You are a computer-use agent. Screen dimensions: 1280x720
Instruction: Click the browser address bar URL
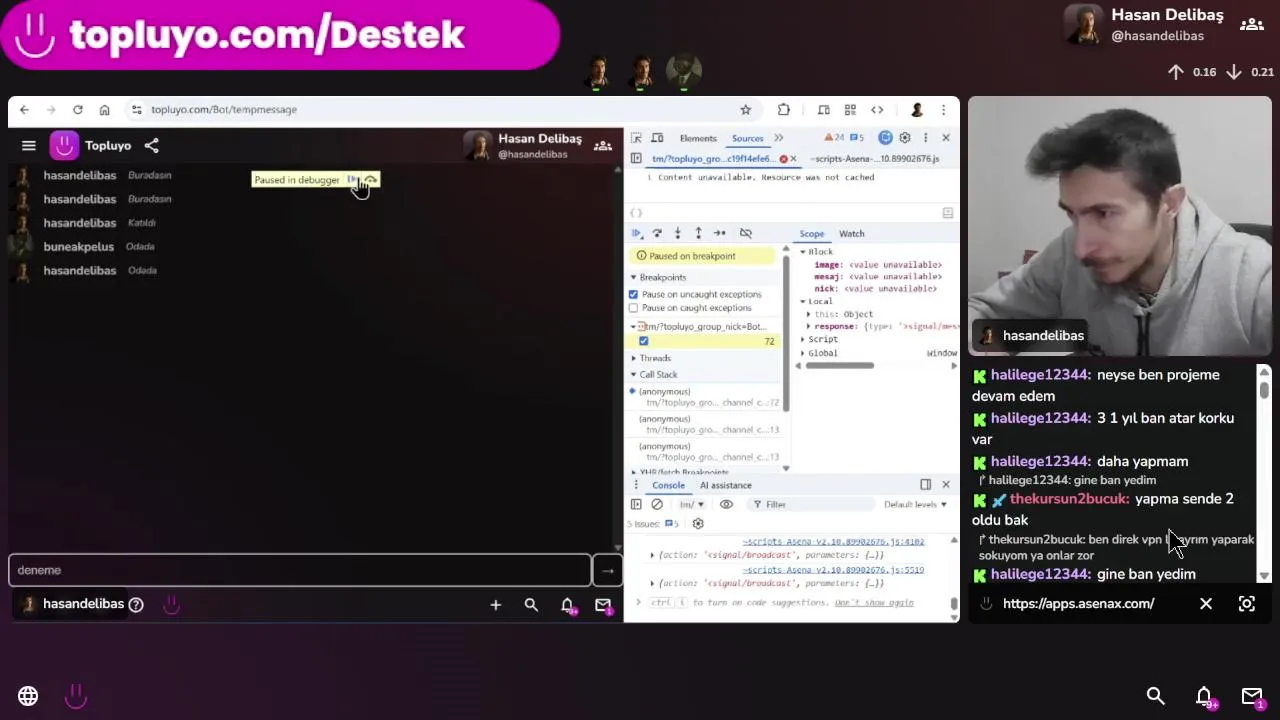coord(224,110)
